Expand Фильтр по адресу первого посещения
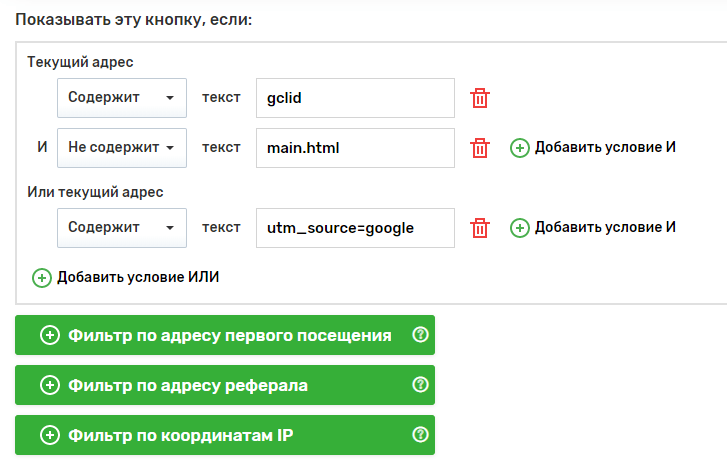Screen dimensions: 727x467 215,335
